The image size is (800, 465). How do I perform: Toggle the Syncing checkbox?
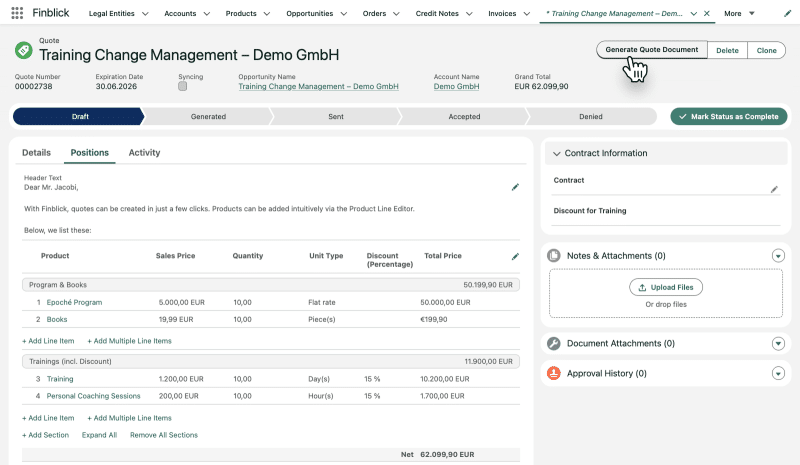click(182, 87)
